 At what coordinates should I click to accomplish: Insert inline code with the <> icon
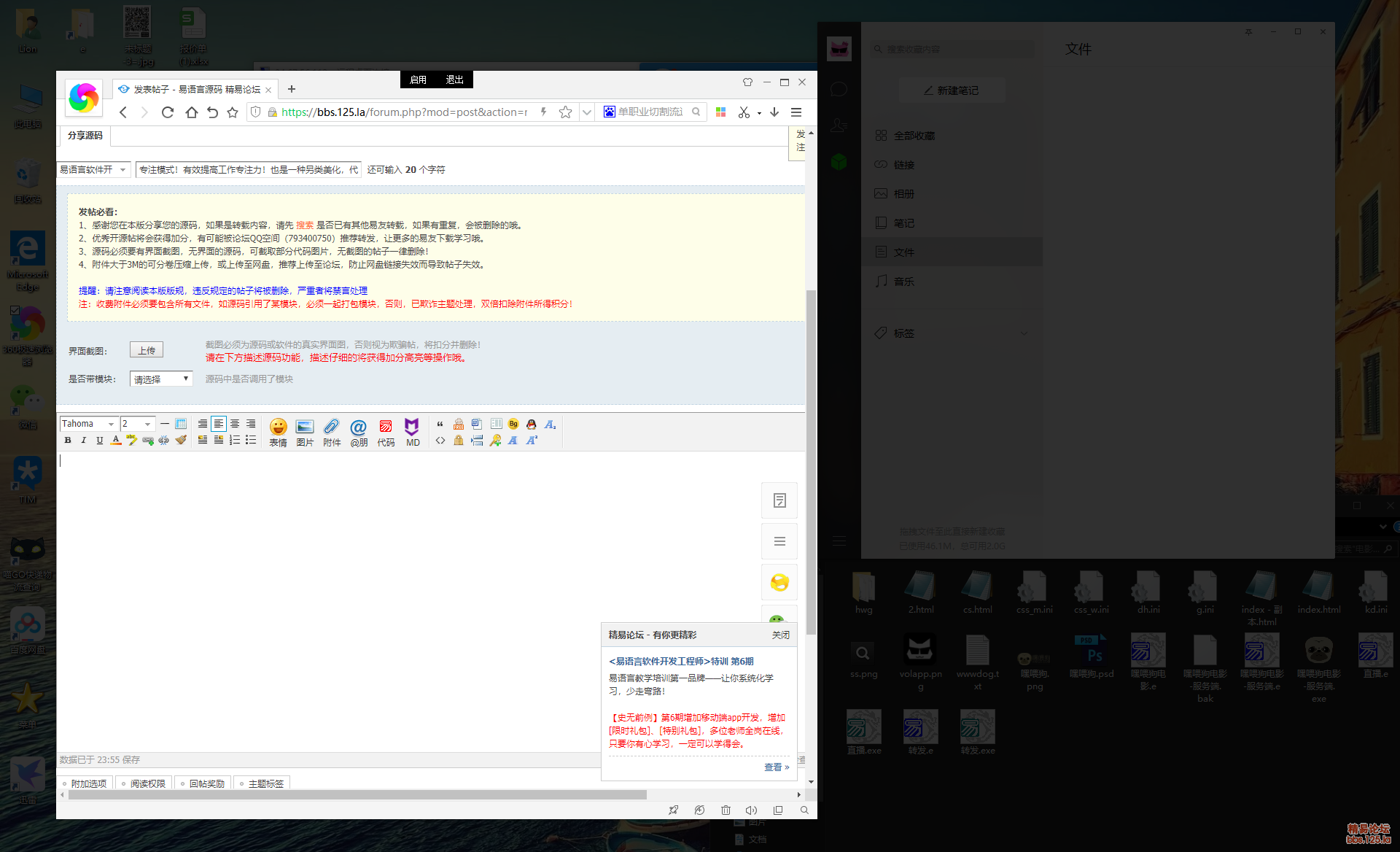click(x=440, y=440)
